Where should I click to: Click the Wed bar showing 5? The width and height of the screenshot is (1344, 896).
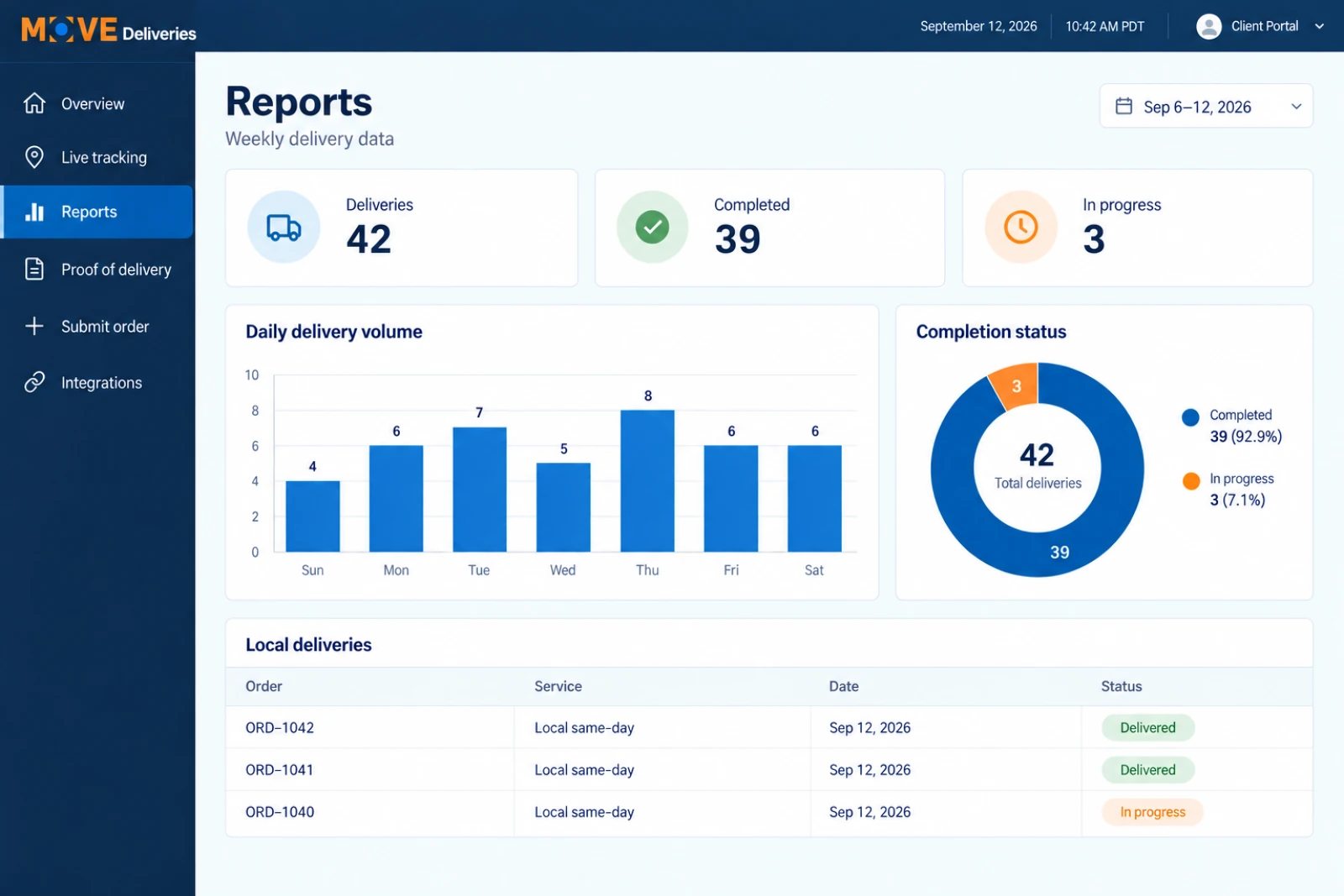(x=564, y=507)
